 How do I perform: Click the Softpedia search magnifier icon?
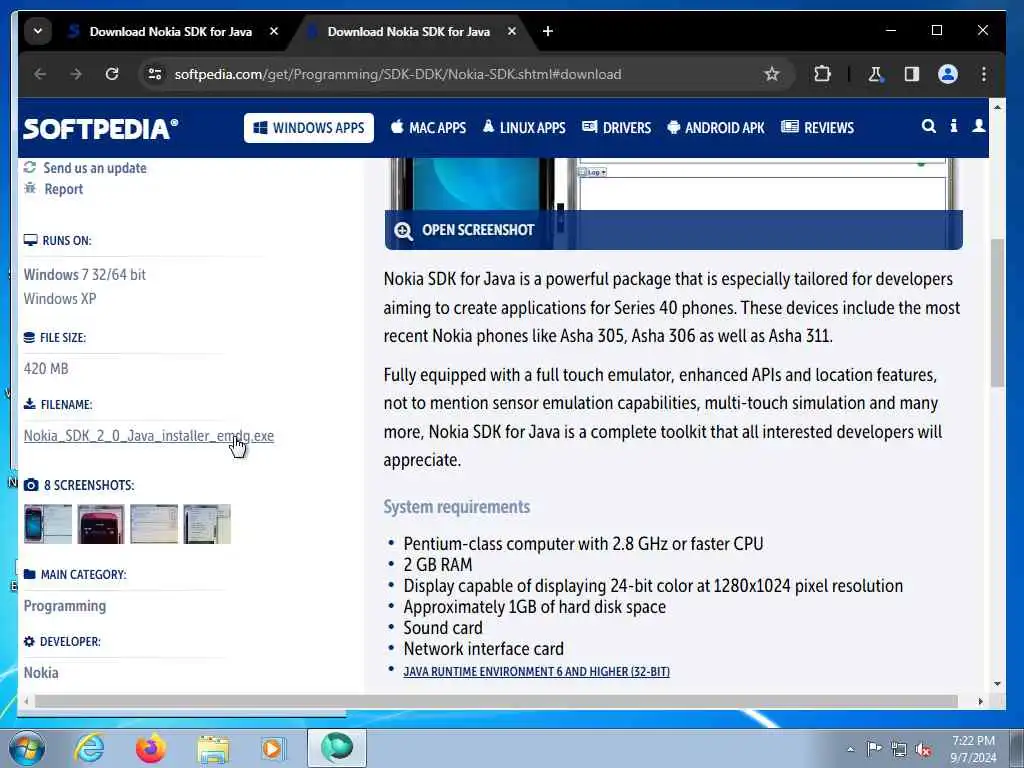[928, 126]
